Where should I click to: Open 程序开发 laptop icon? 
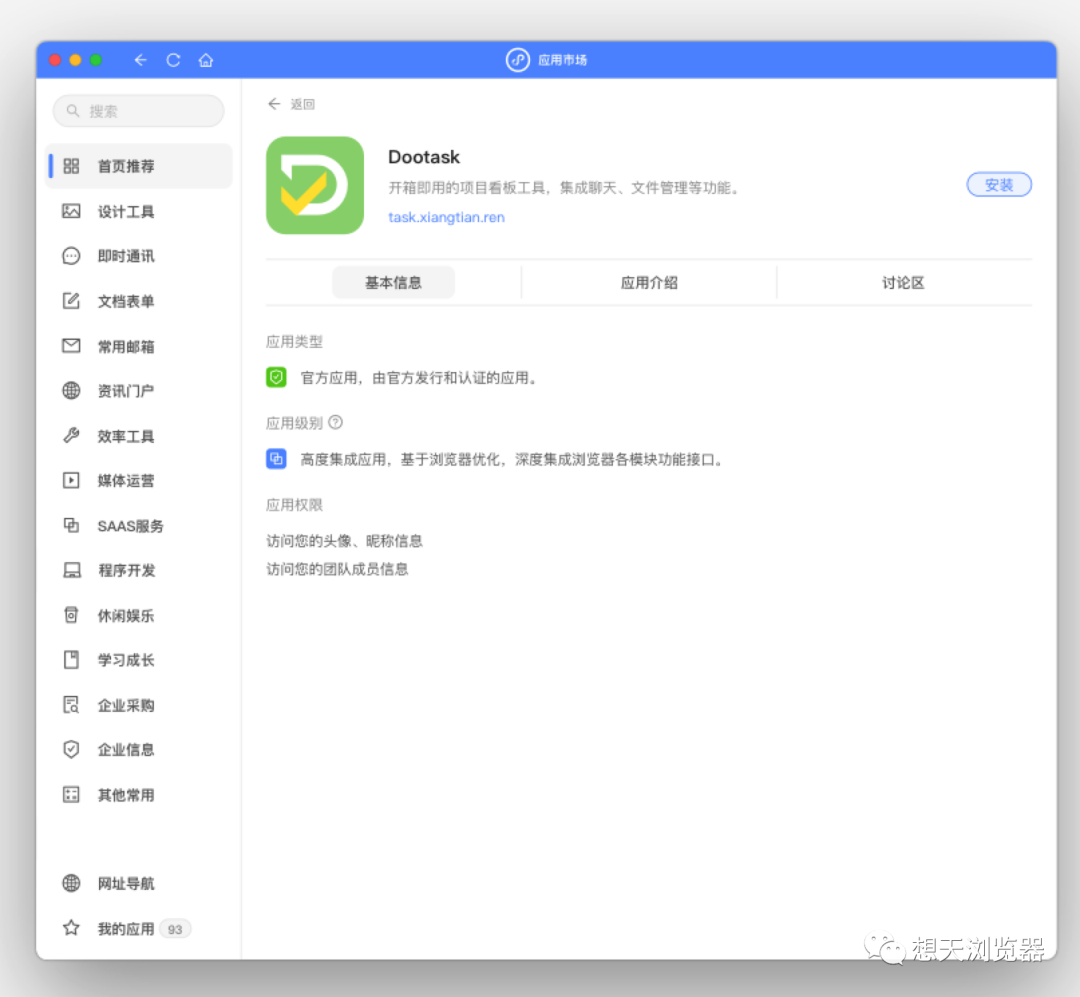(72, 570)
